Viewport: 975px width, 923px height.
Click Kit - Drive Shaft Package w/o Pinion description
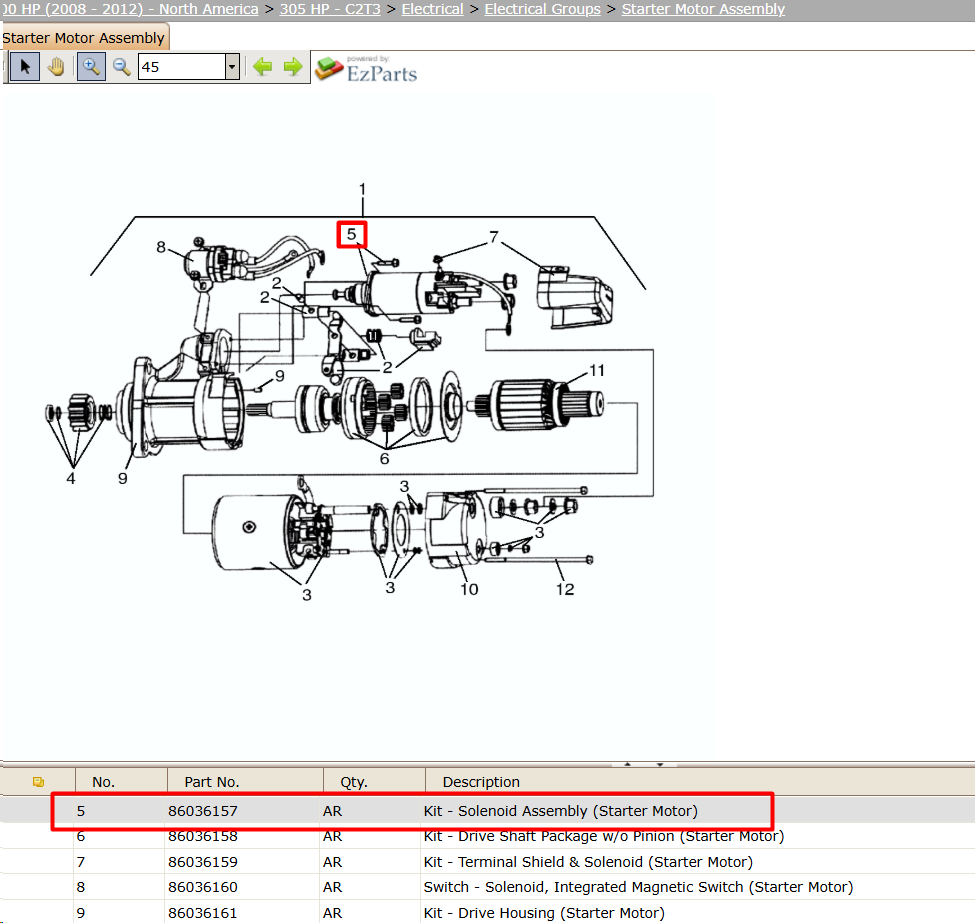point(603,836)
